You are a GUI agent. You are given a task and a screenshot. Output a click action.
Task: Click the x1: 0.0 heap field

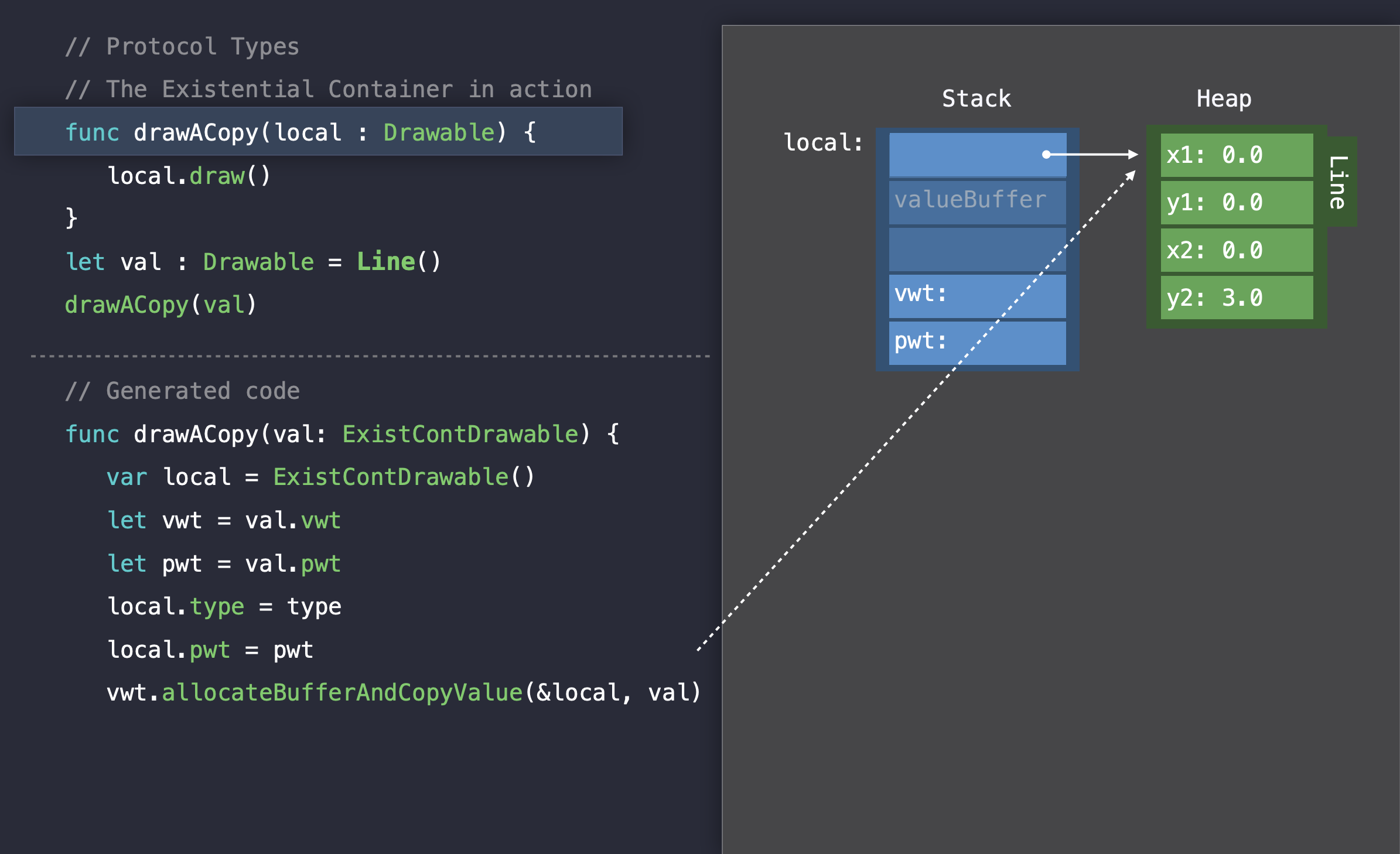(1236, 155)
